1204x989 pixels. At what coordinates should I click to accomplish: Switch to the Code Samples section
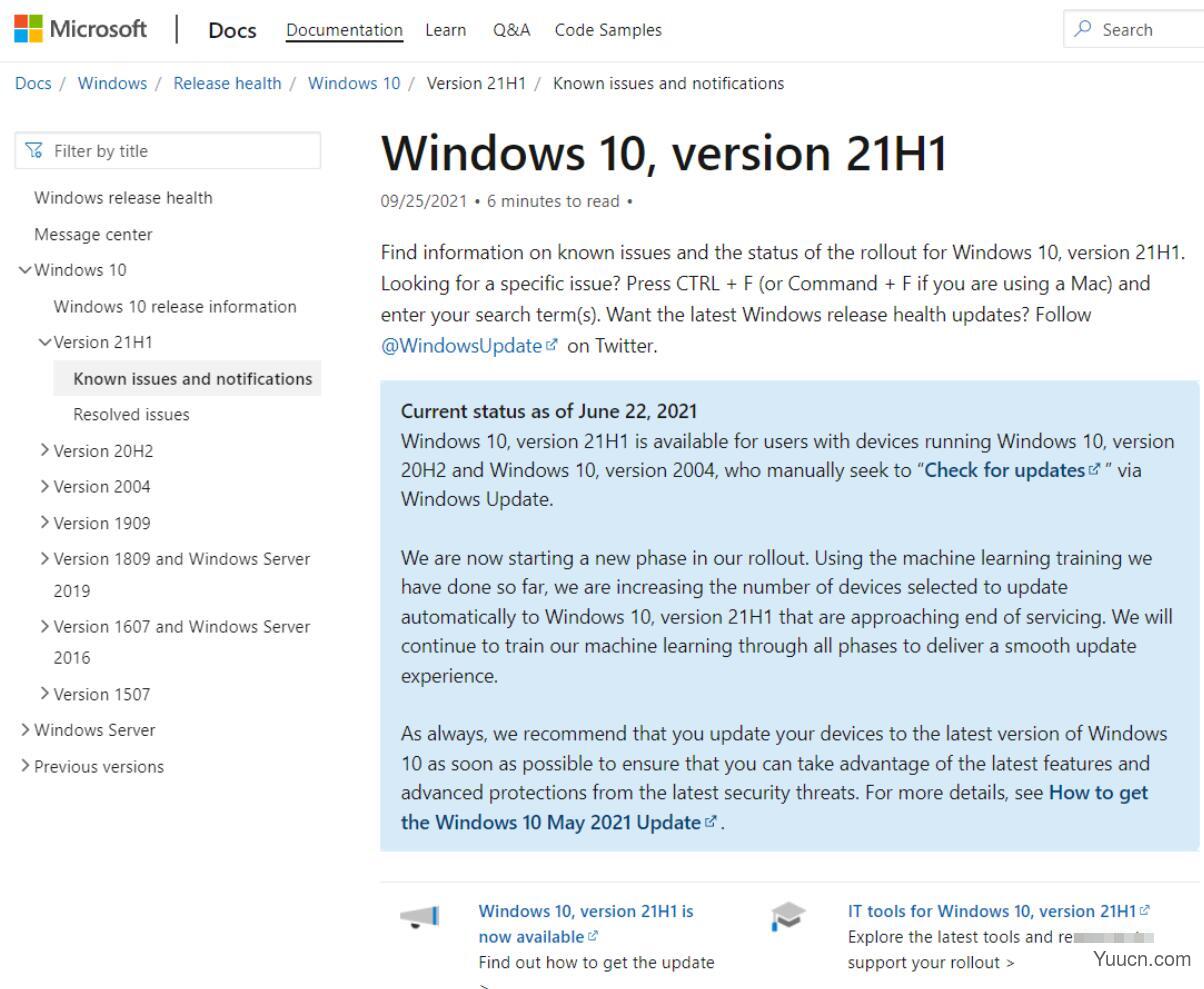(607, 30)
